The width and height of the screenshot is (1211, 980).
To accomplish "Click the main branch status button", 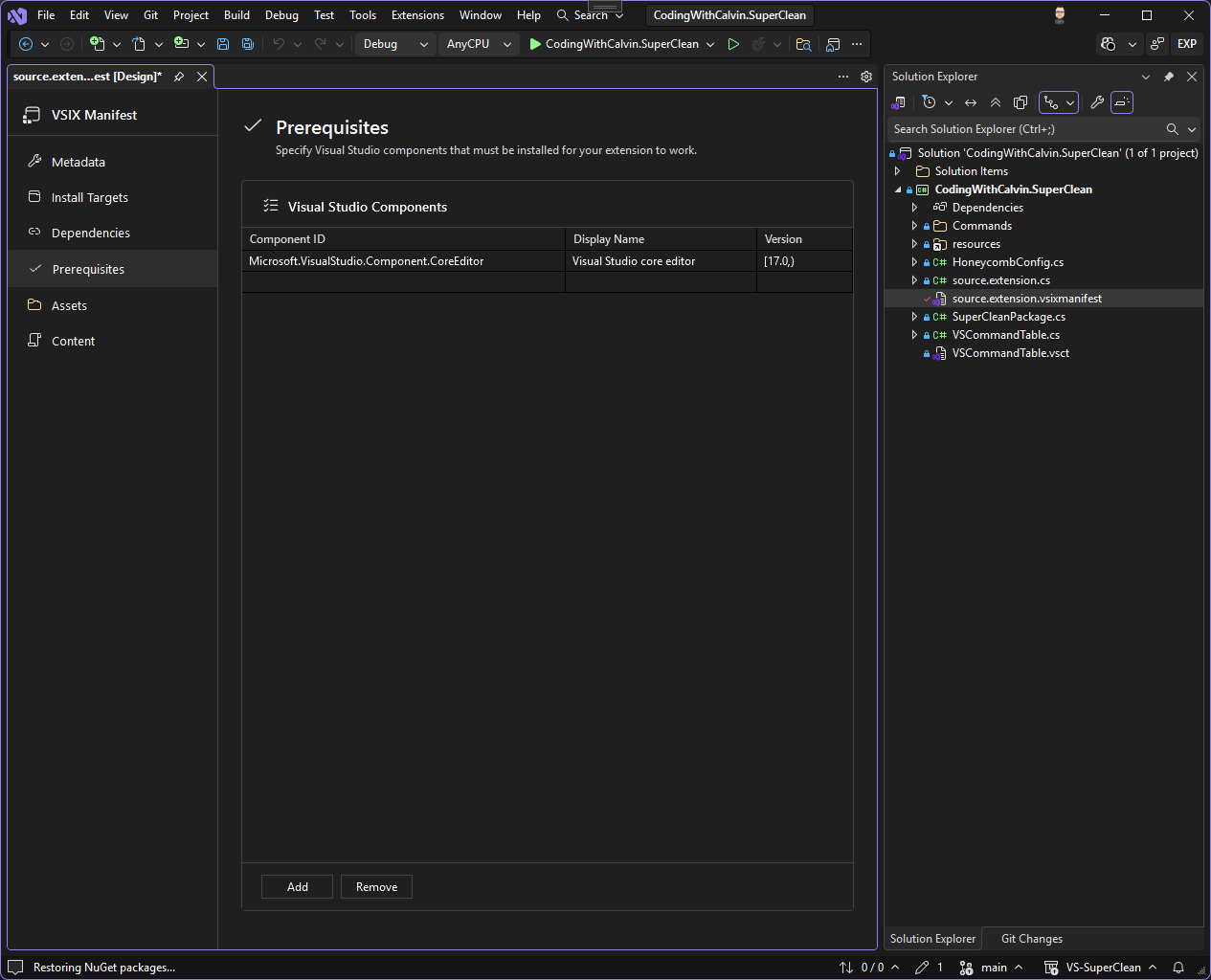I will (991, 968).
